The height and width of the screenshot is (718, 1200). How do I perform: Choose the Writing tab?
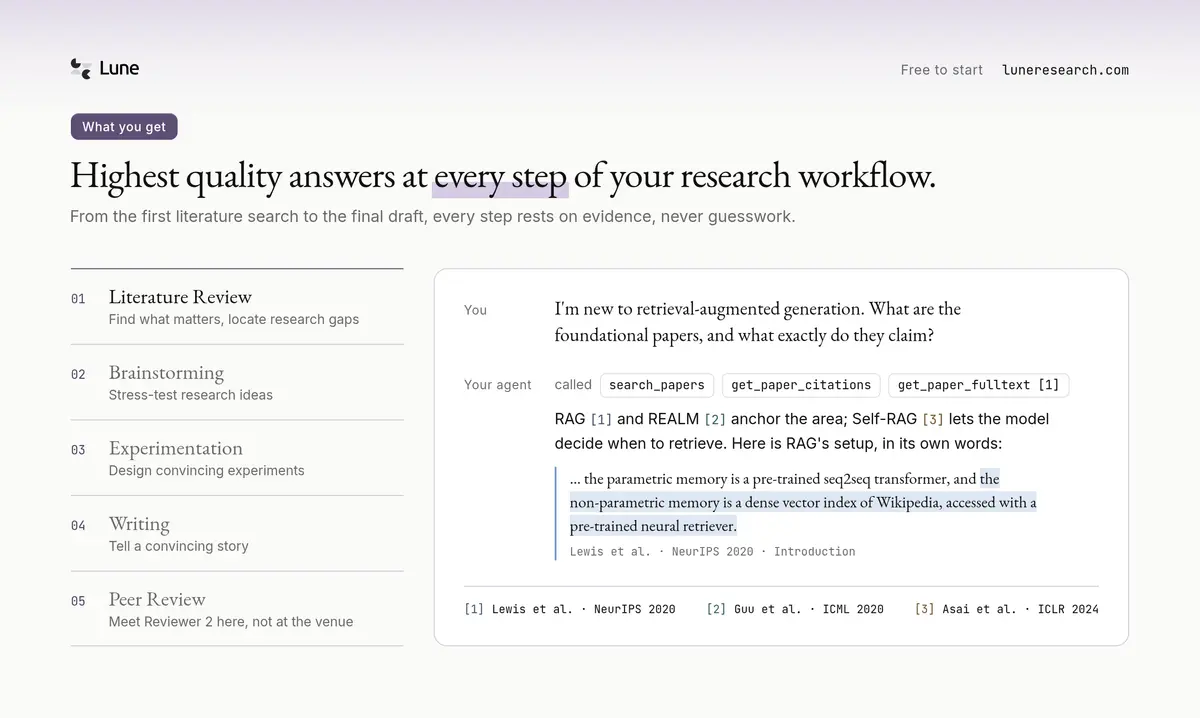237,533
